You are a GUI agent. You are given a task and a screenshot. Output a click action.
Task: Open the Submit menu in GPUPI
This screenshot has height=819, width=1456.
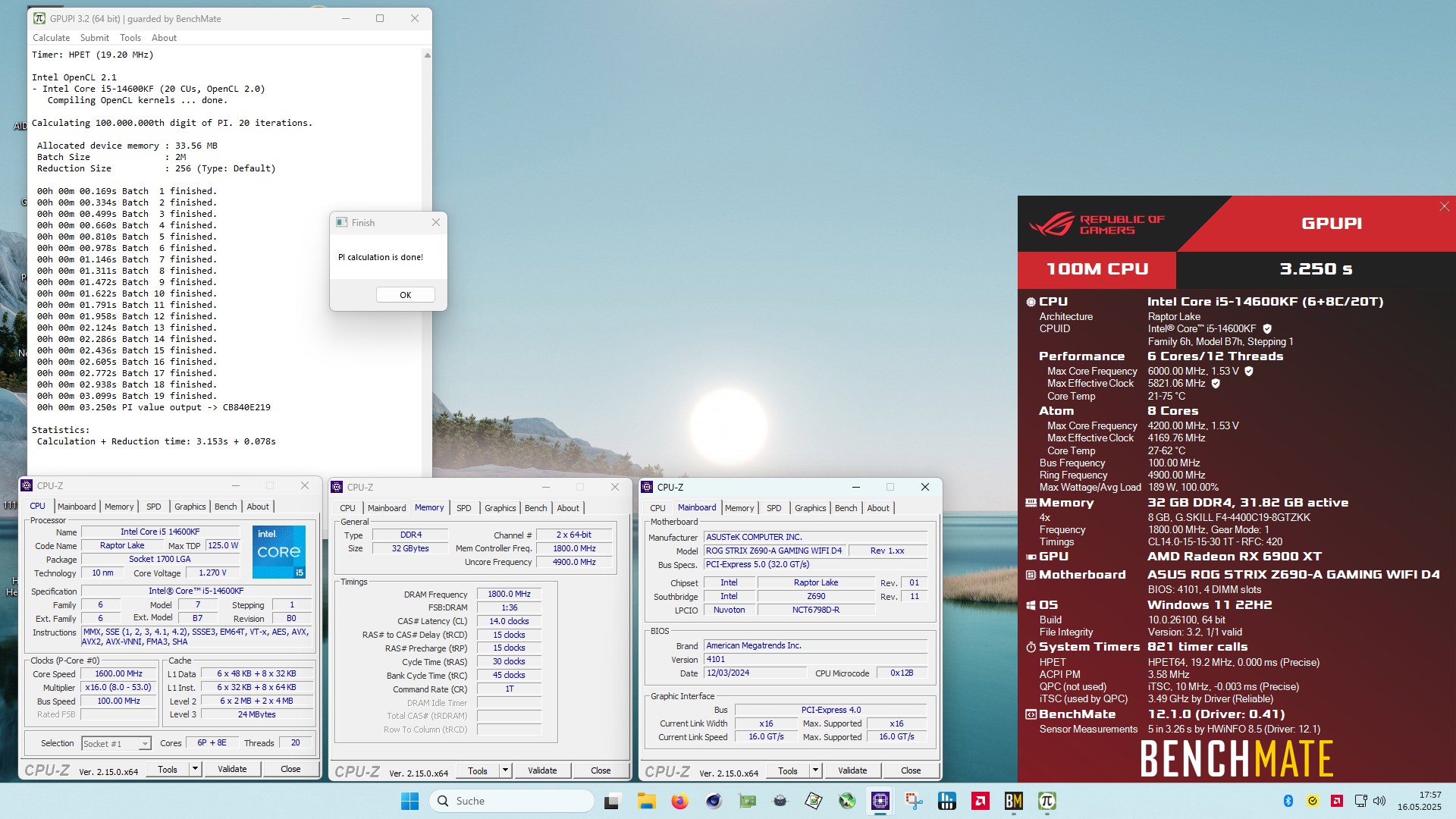tap(95, 38)
